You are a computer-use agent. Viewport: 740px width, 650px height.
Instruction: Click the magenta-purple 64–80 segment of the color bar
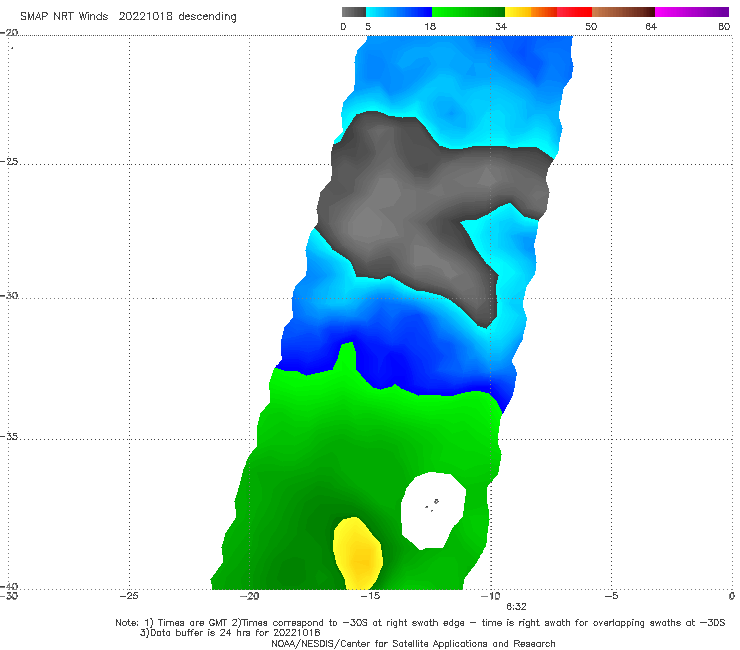pyautogui.click(x=692, y=12)
